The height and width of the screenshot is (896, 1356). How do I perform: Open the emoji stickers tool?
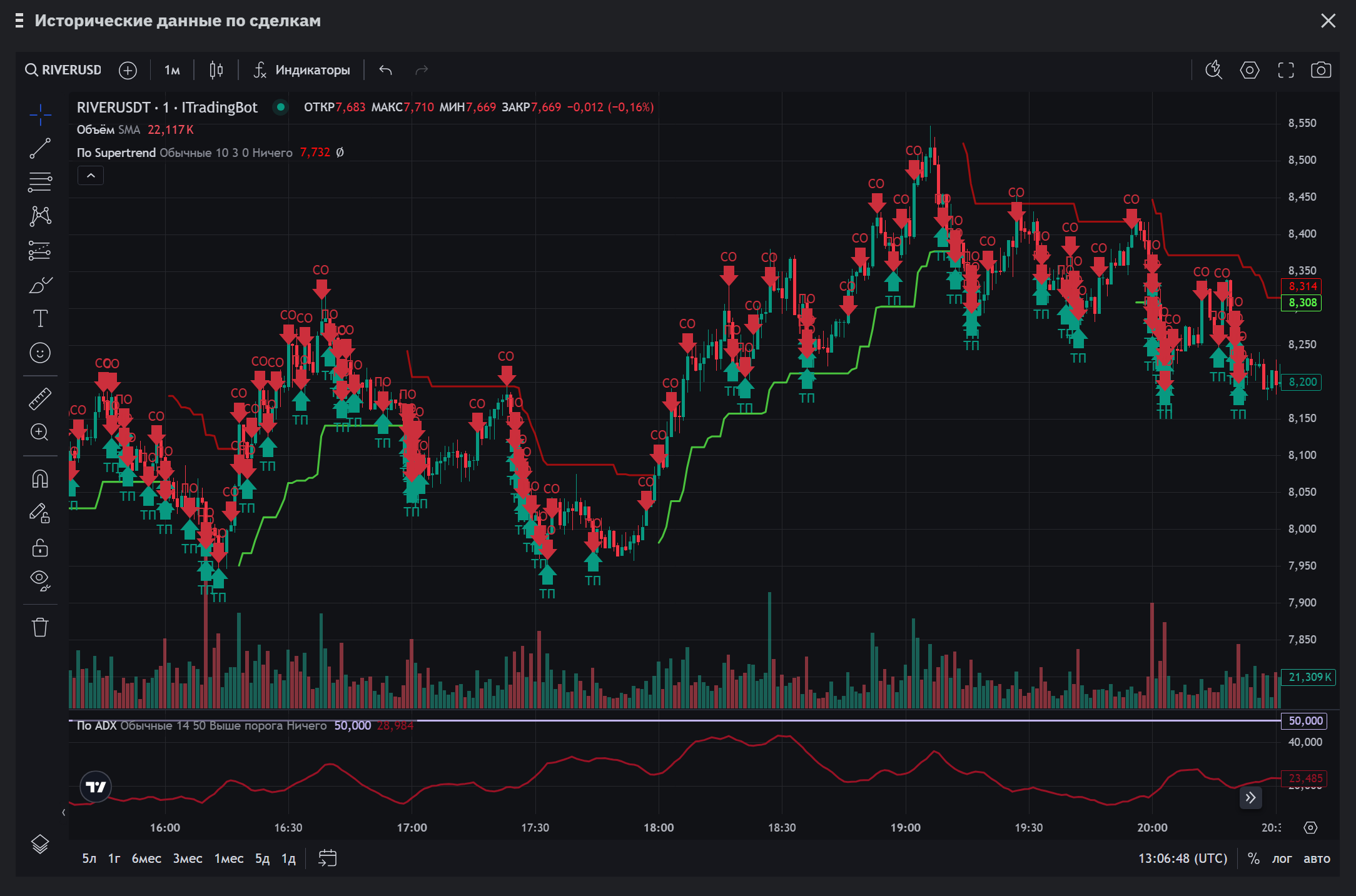(40, 352)
